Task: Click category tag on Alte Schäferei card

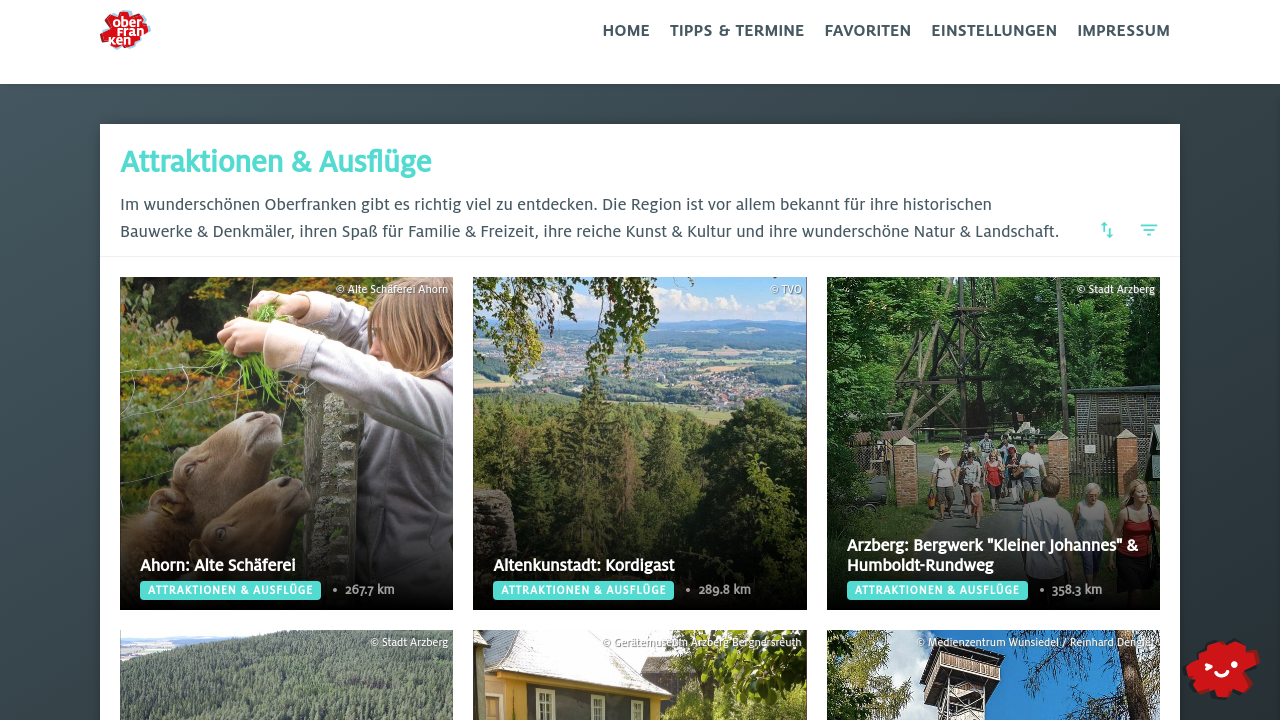Action: point(230,590)
